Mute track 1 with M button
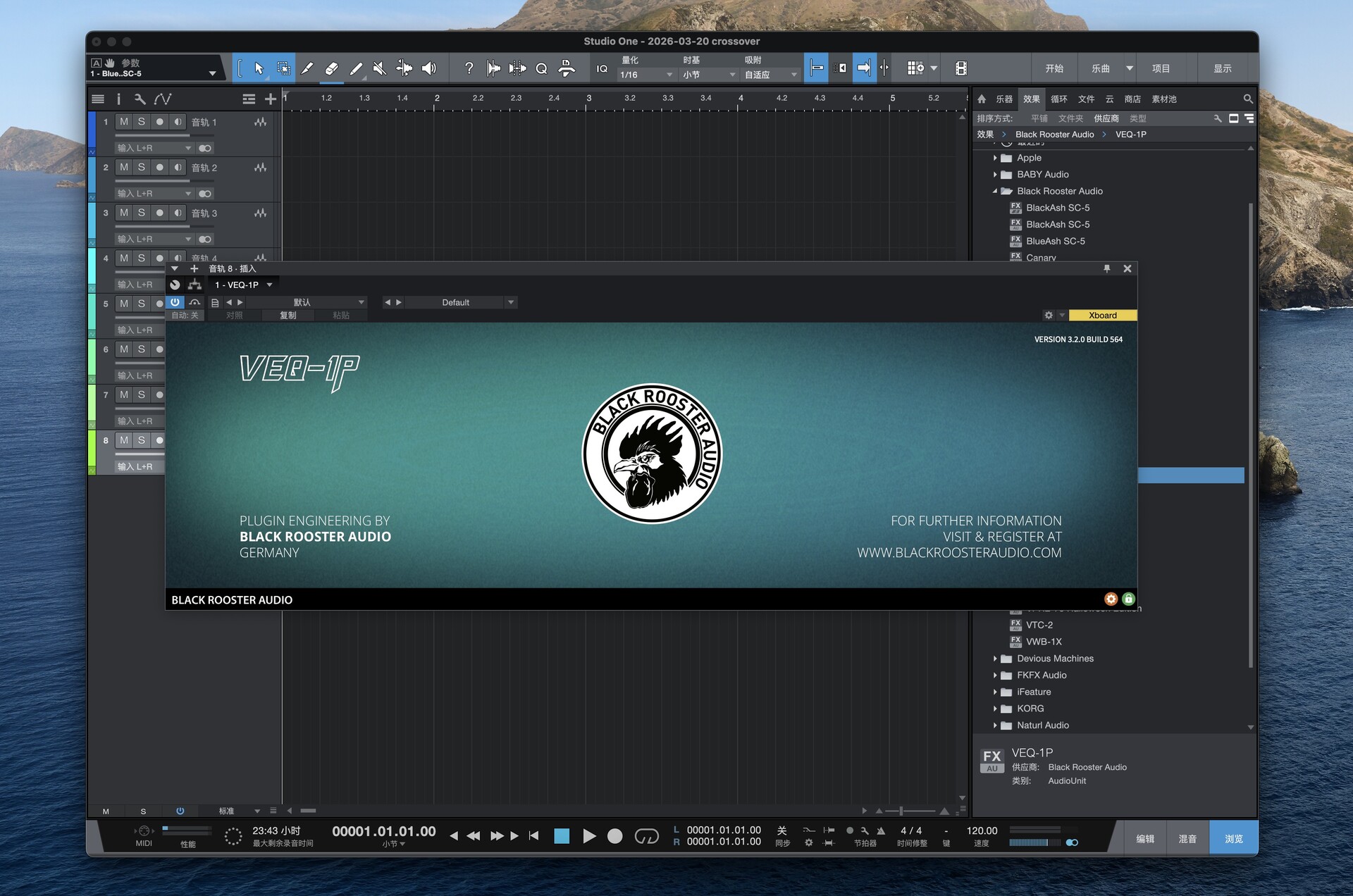This screenshot has height=896, width=1353. click(124, 122)
